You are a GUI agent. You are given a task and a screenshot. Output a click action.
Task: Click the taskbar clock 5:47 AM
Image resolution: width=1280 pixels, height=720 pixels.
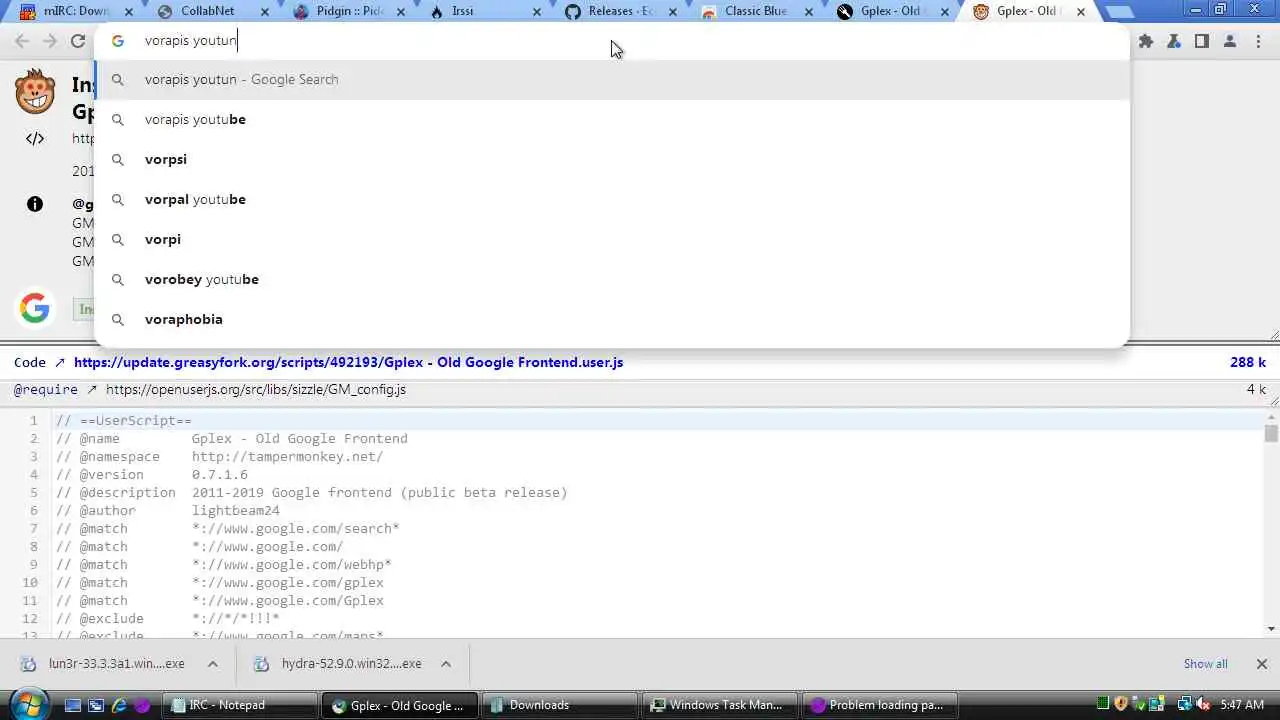[x=1242, y=705]
